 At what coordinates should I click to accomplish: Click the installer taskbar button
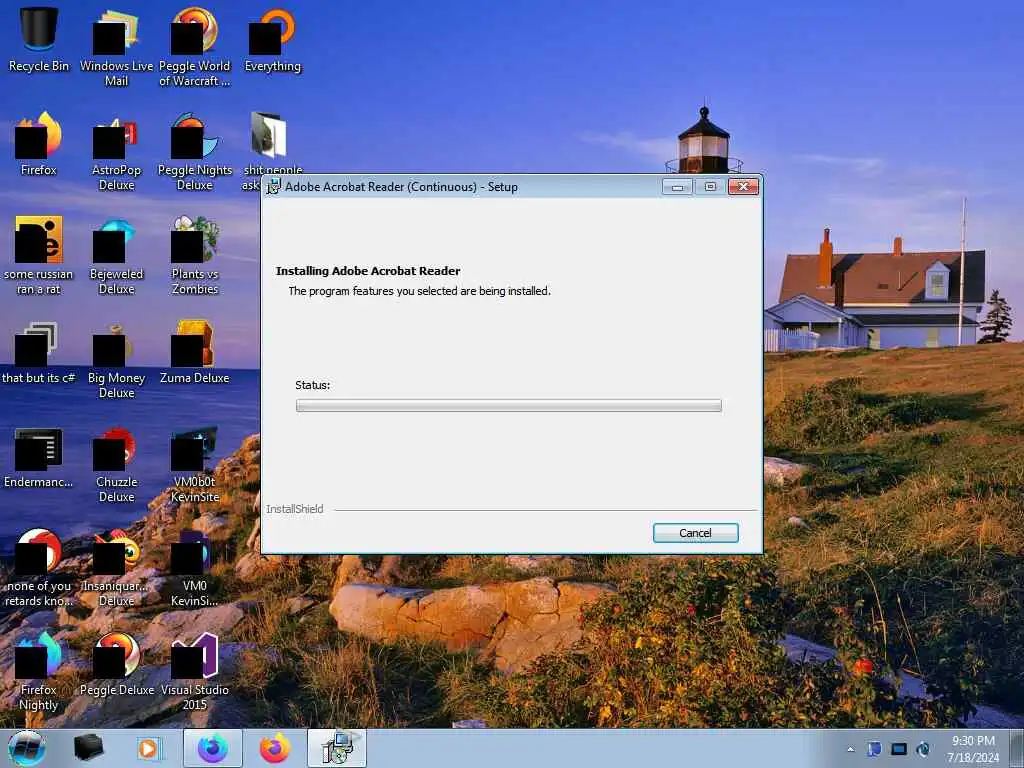pos(337,748)
